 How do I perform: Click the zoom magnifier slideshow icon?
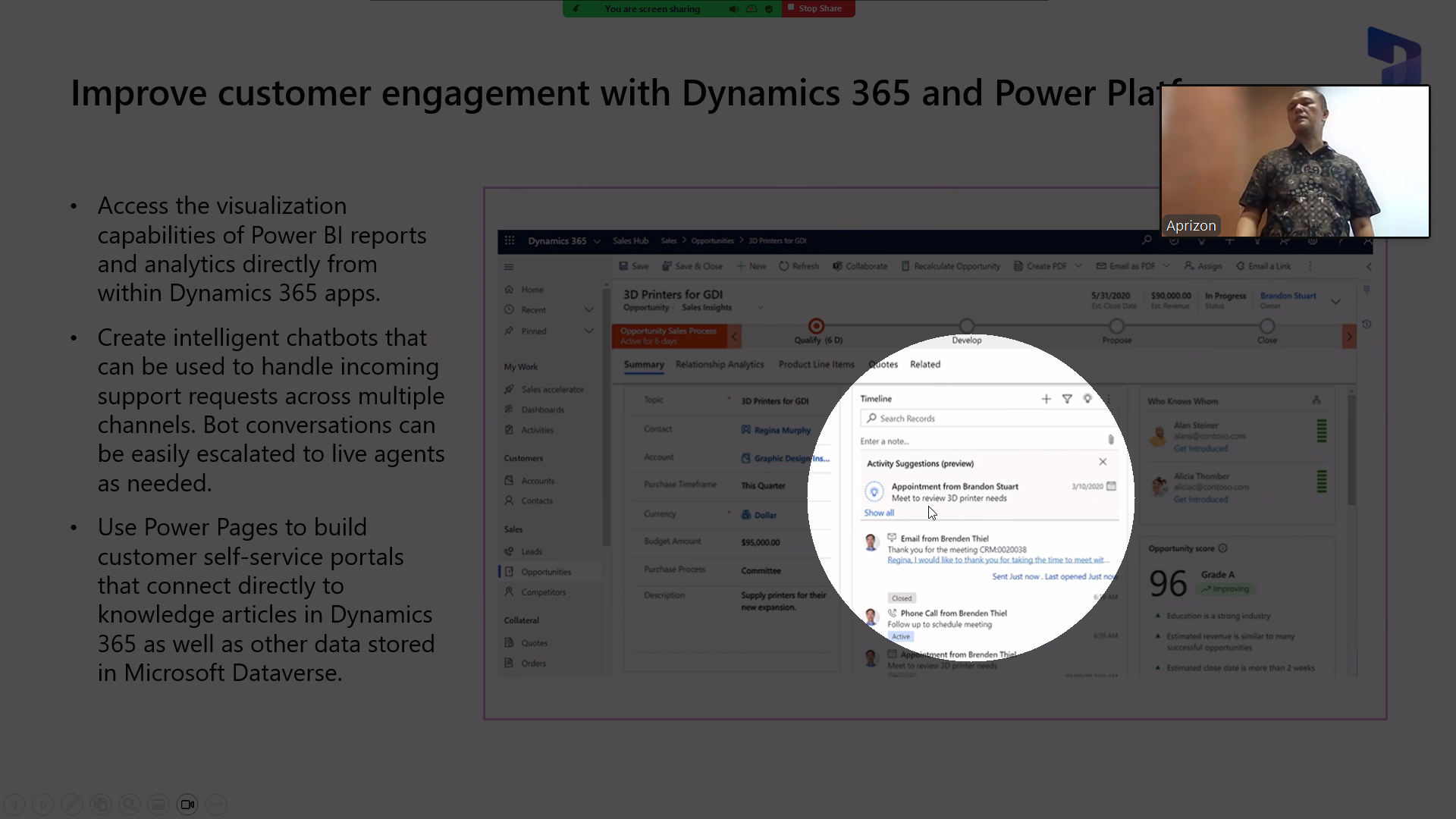coord(130,805)
